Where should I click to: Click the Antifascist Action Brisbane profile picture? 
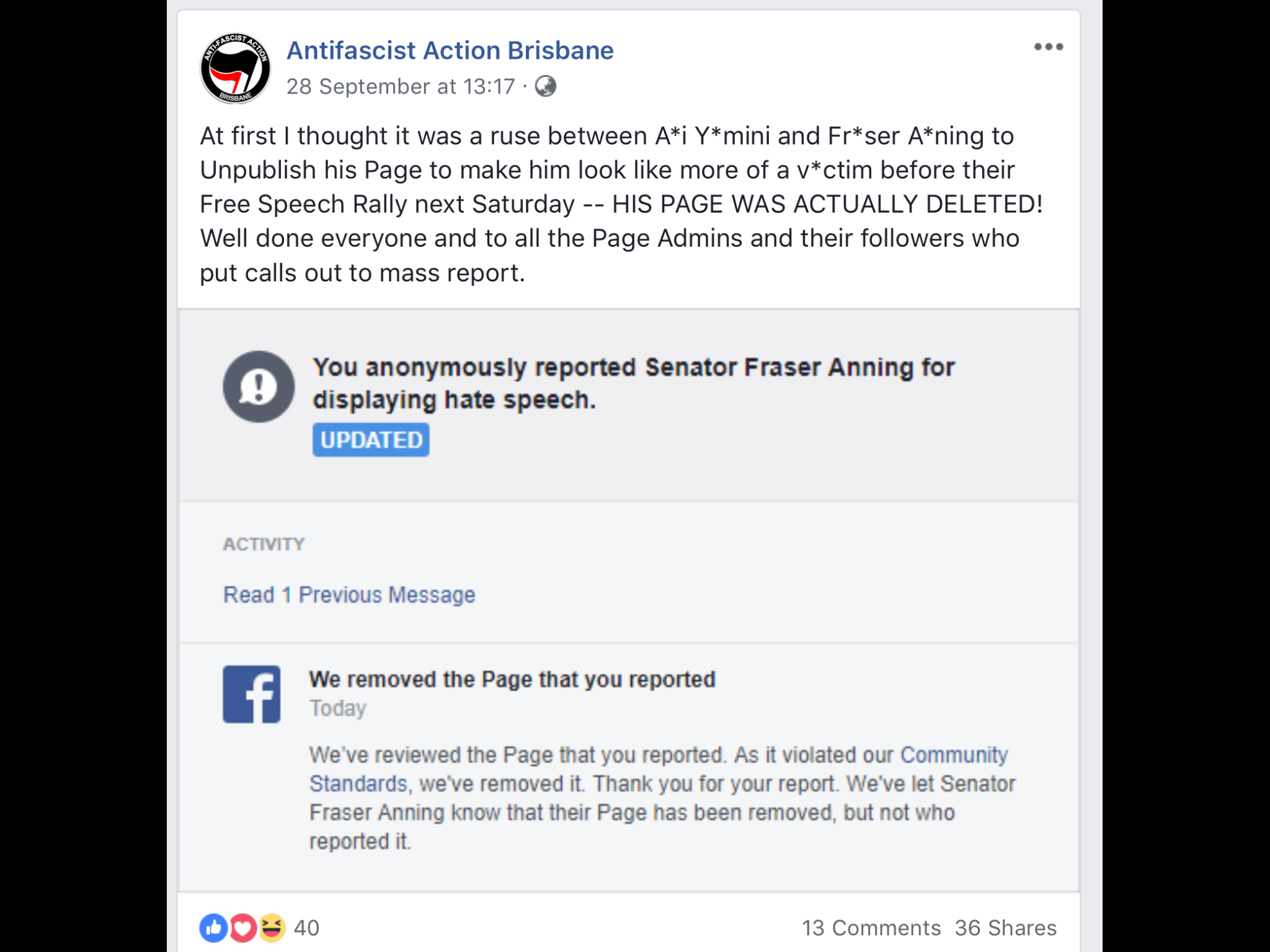pyautogui.click(x=235, y=68)
